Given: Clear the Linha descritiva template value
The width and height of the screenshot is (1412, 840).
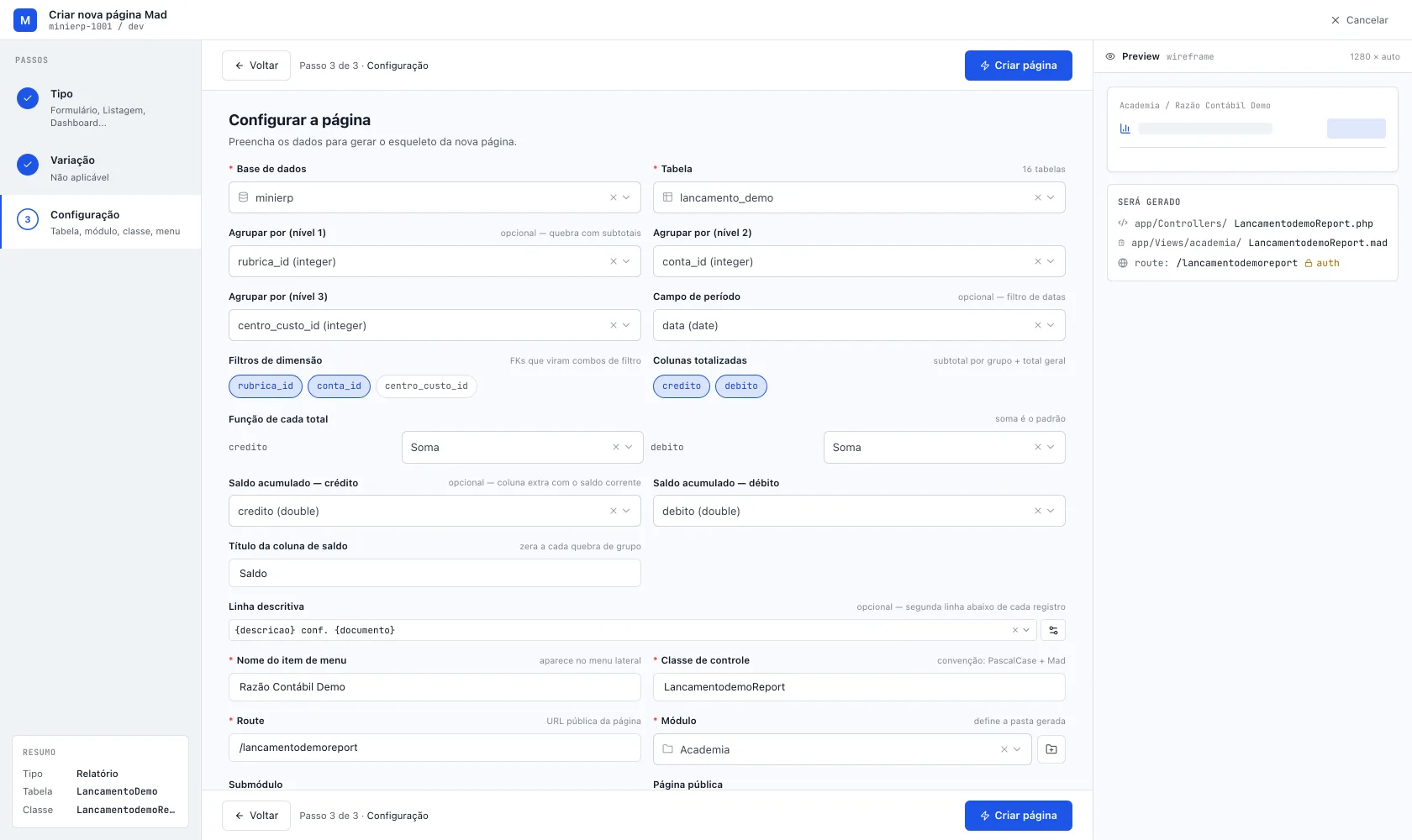Looking at the screenshot, I should click(x=1015, y=630).
